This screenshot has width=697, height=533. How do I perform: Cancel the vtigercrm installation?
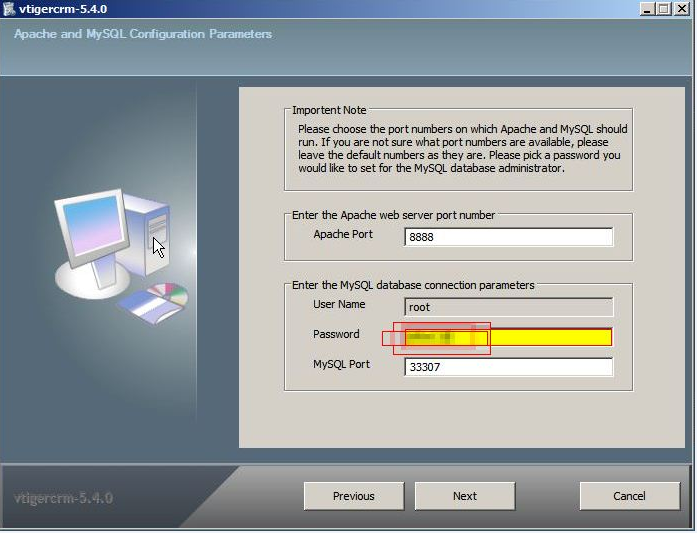629,496
